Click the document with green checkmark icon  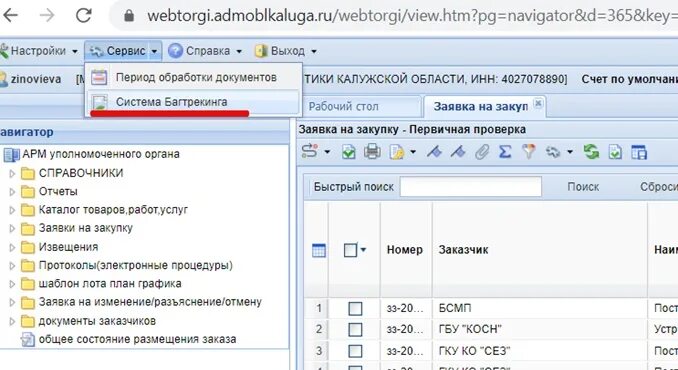coord(349,152)
